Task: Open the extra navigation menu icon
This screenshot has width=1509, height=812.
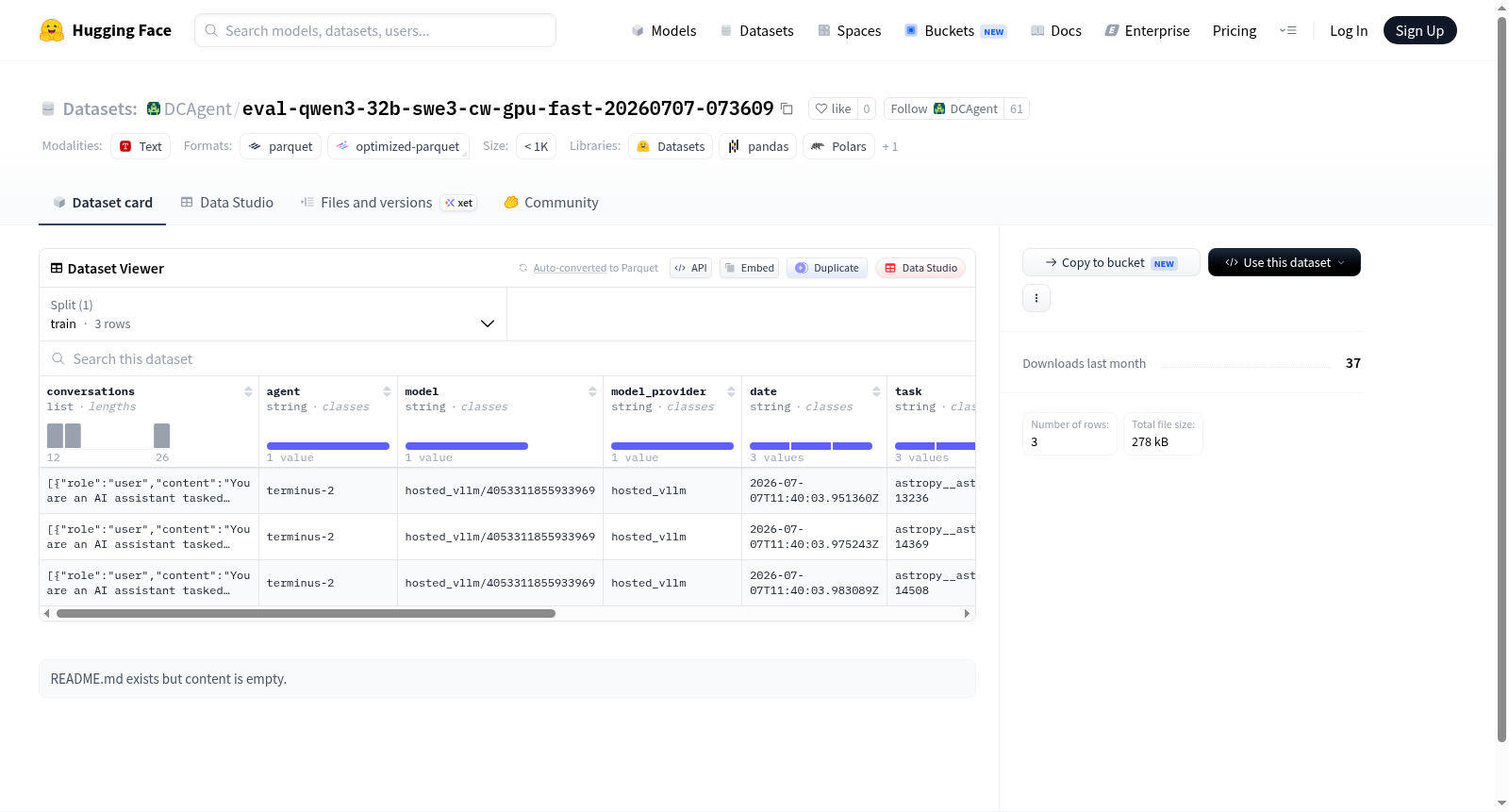Action: [x=1287, y=30]
